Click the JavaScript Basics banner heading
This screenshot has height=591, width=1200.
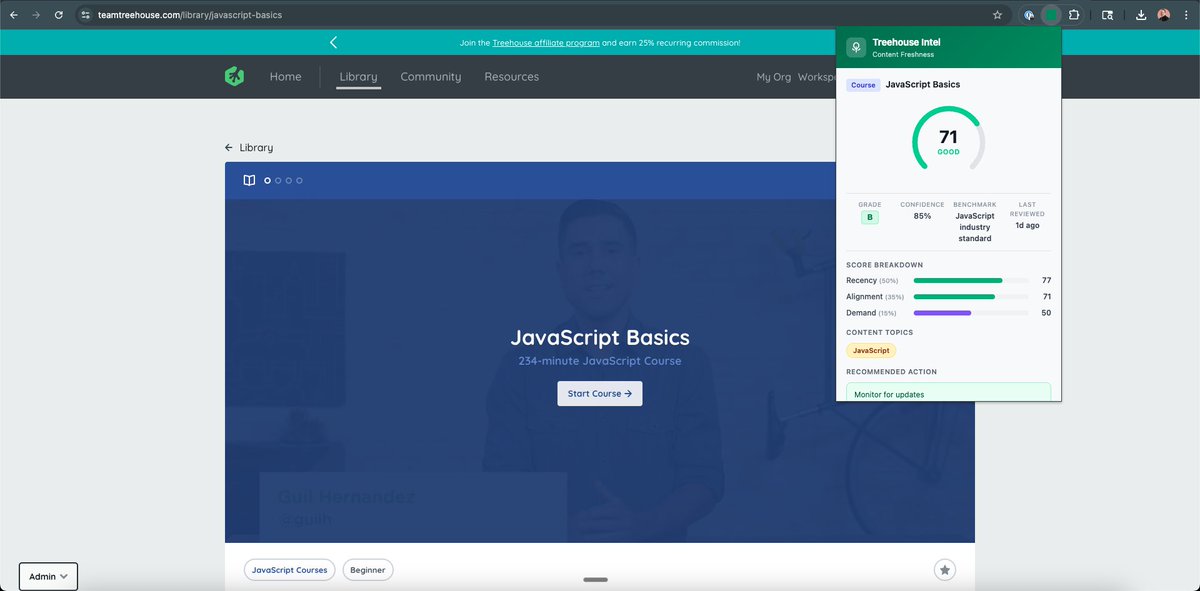(x=600, y=337)
